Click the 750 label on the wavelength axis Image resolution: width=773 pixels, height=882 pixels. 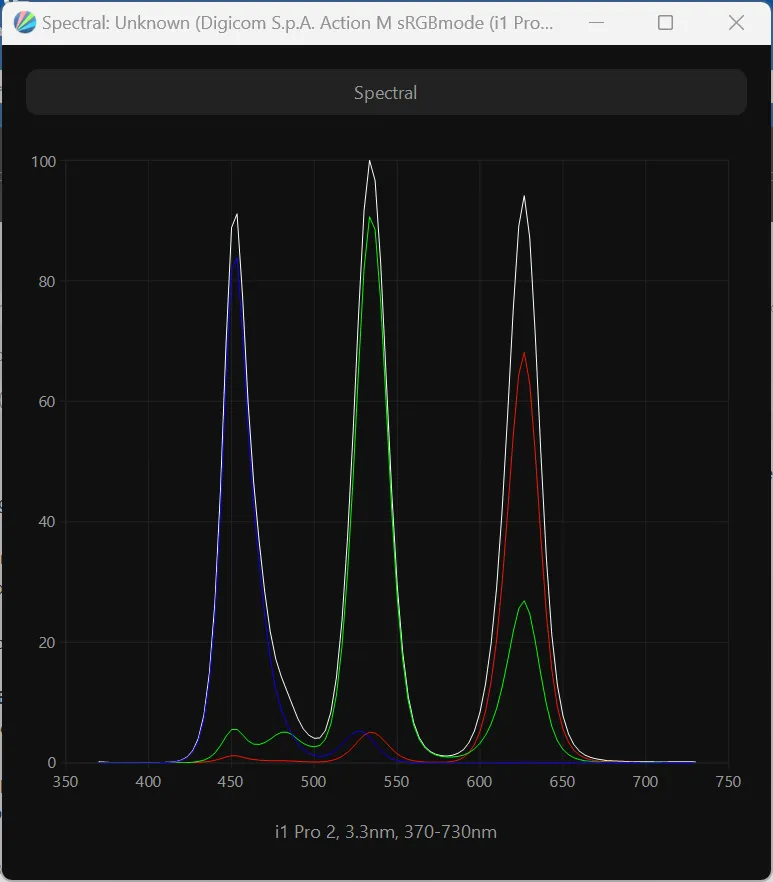pos(728,782)
